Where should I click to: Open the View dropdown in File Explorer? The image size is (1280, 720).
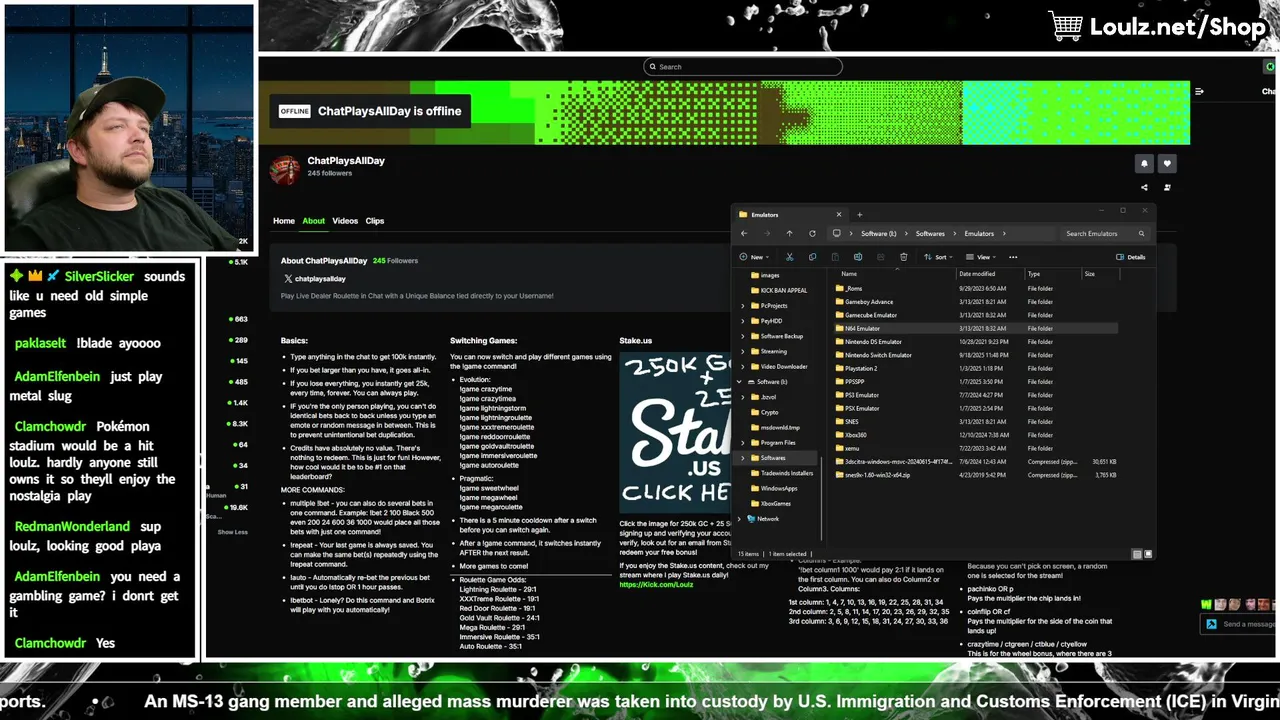pyautogui.click(x=982, y=257)
